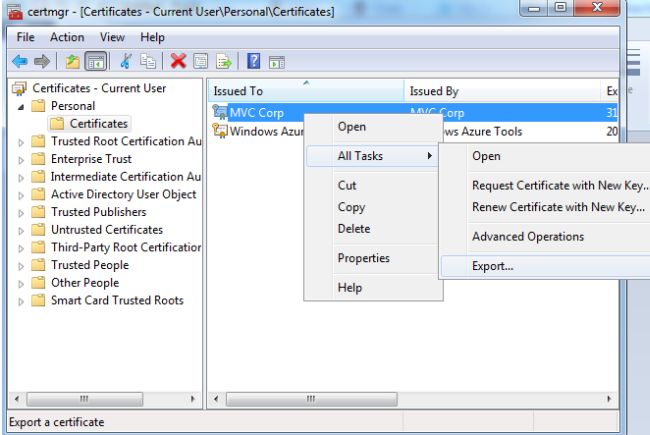Click the Cut scissors toolbar icon
Screen dimensions: 650x435
tap(126, 61)
